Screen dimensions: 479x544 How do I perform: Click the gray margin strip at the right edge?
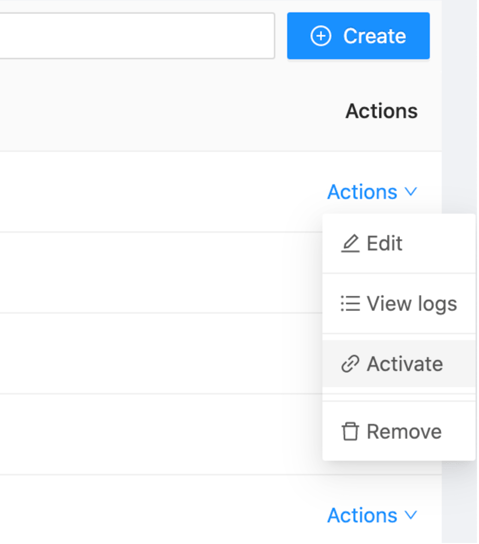(460, 104)
